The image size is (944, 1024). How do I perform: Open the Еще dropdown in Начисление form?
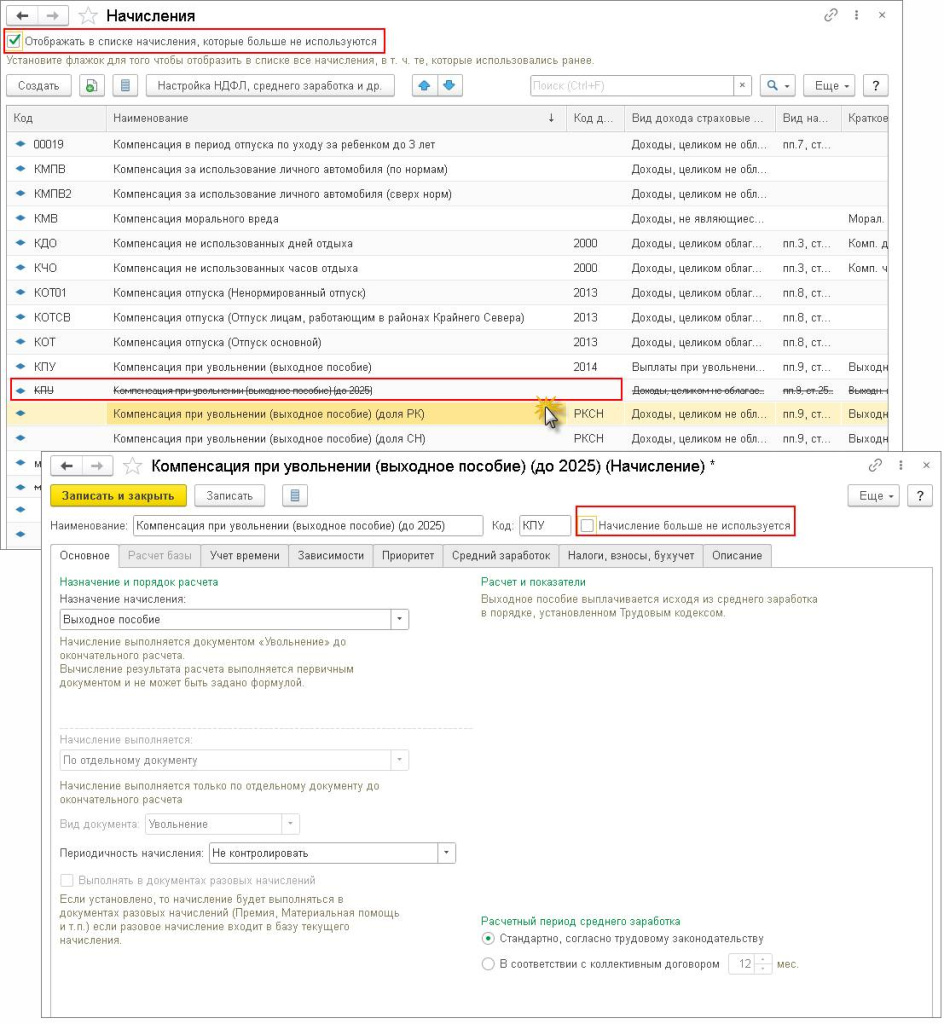[874, 496]
